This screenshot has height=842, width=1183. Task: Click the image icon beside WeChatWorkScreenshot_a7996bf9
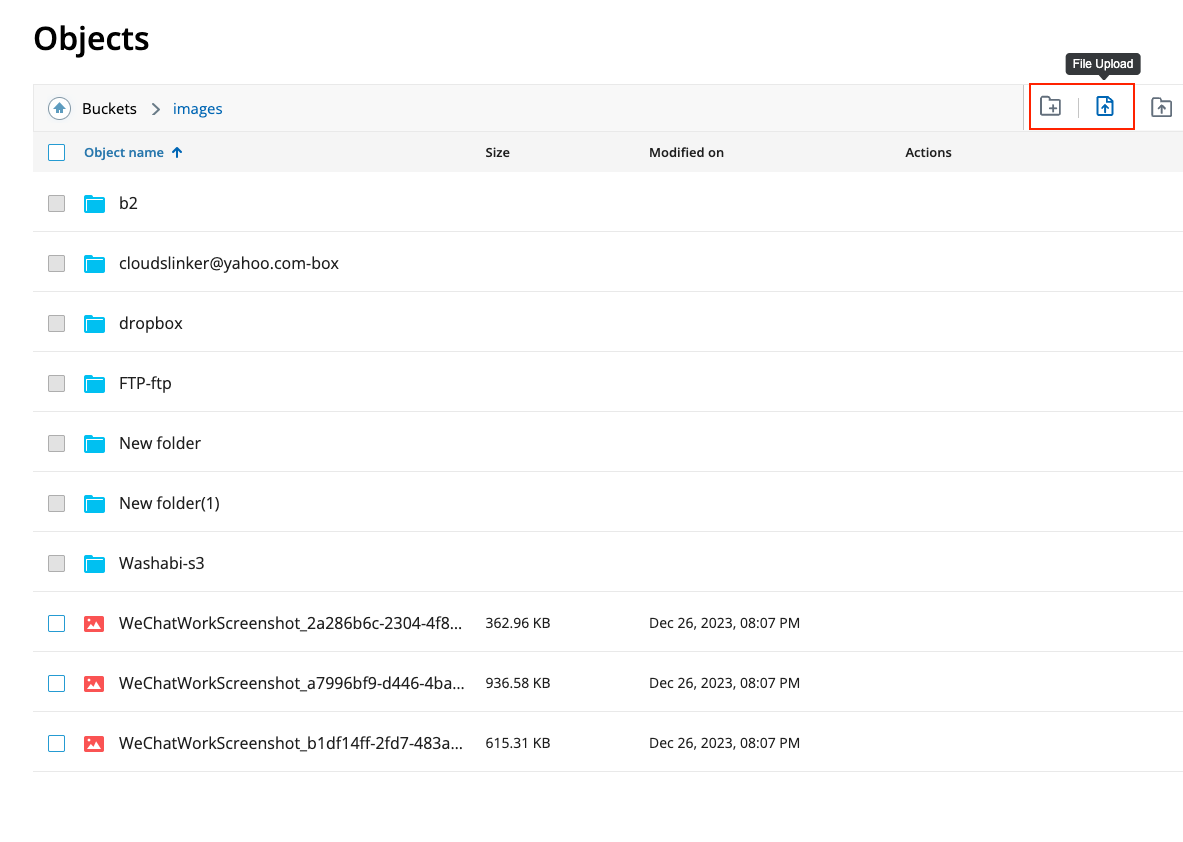93,683
